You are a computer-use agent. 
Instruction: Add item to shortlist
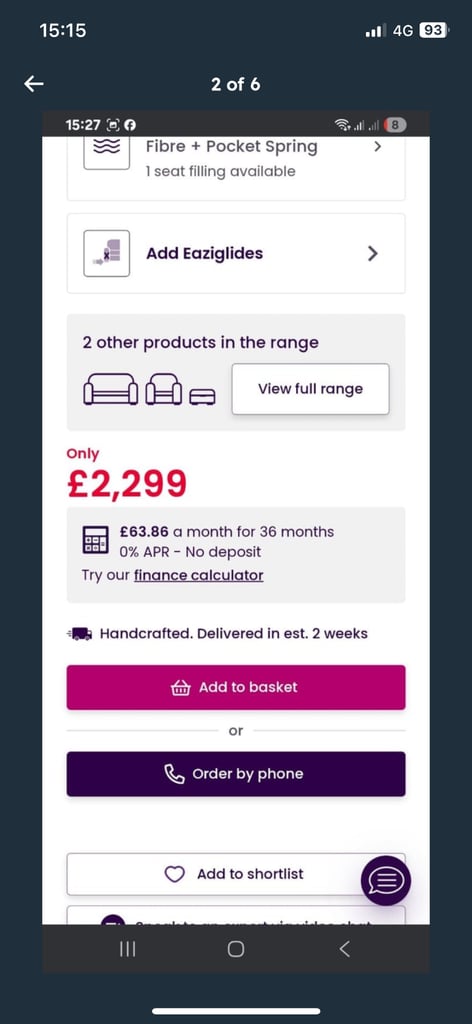coord(236,874)
